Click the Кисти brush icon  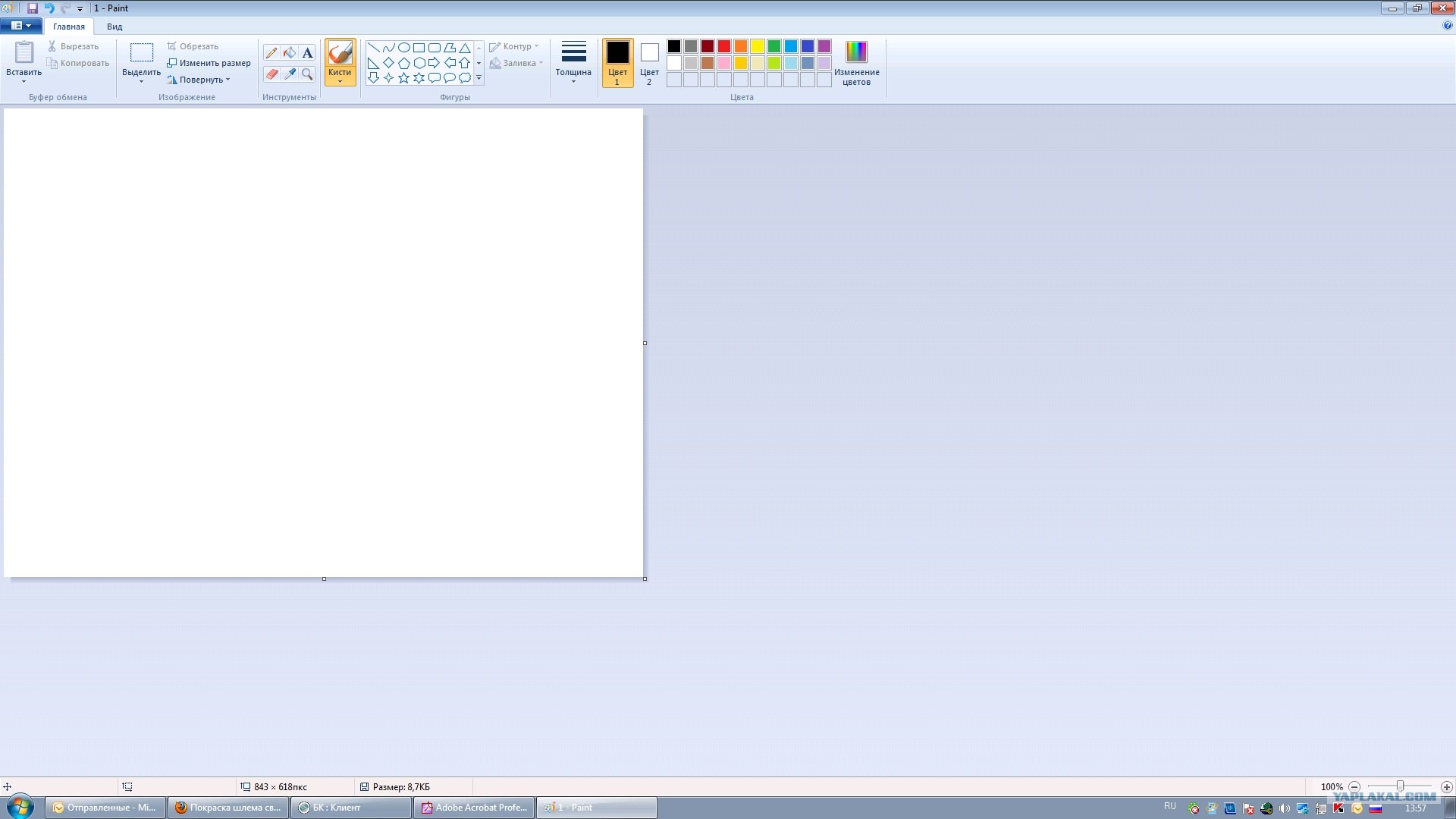point(340,52)
